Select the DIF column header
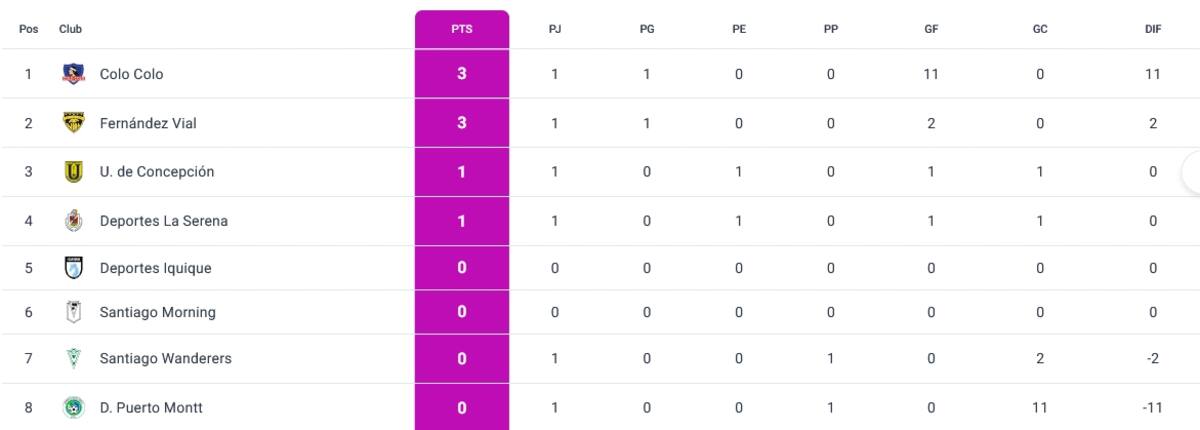Viewport: 1200px width, 430px height. 1153,29
